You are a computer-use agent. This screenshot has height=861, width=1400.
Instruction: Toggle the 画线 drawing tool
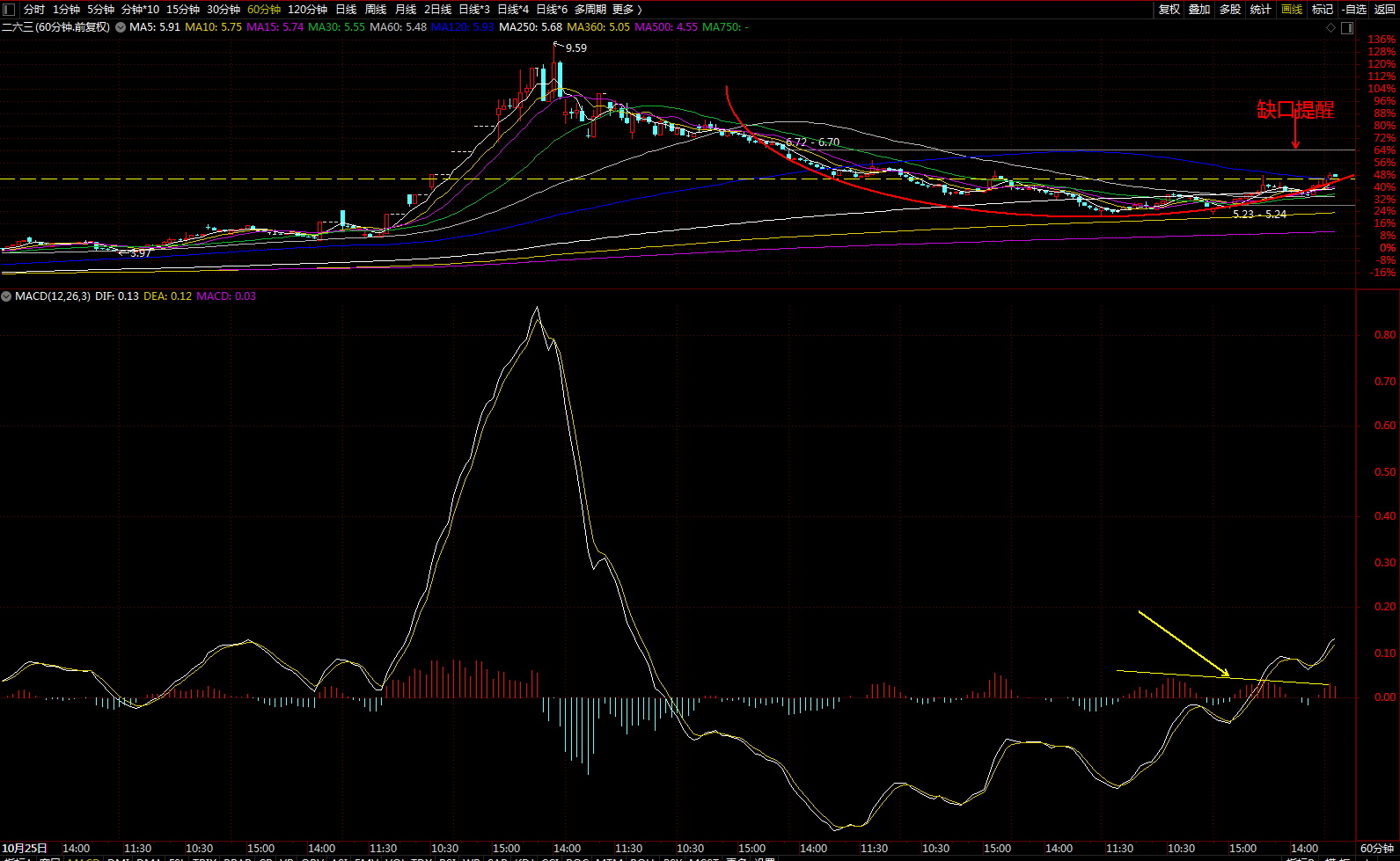[x=1292, y=9]
